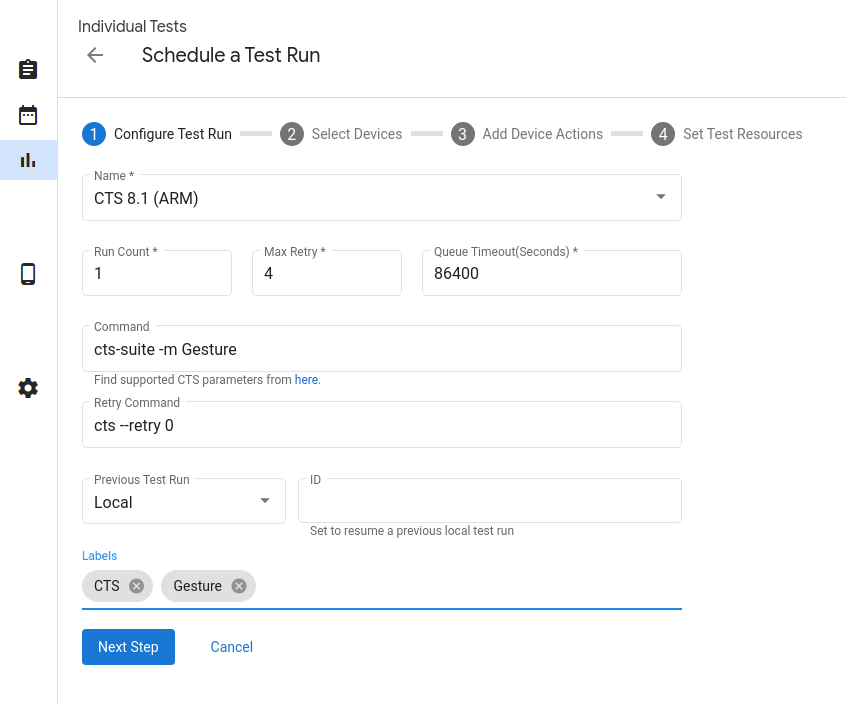Open the CTS parameters here link
846x705 pixels.
(x=306, y=380)
